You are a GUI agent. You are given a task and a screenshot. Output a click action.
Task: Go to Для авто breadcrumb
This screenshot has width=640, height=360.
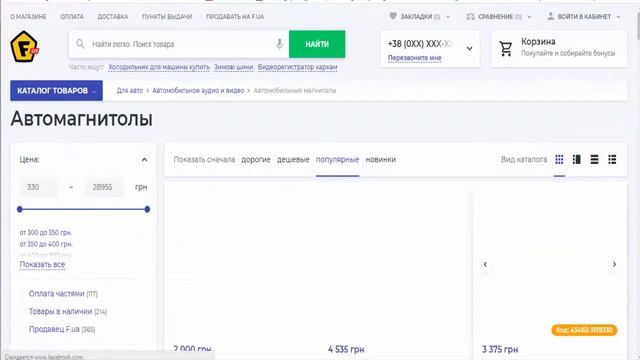[x=130, y=91]
